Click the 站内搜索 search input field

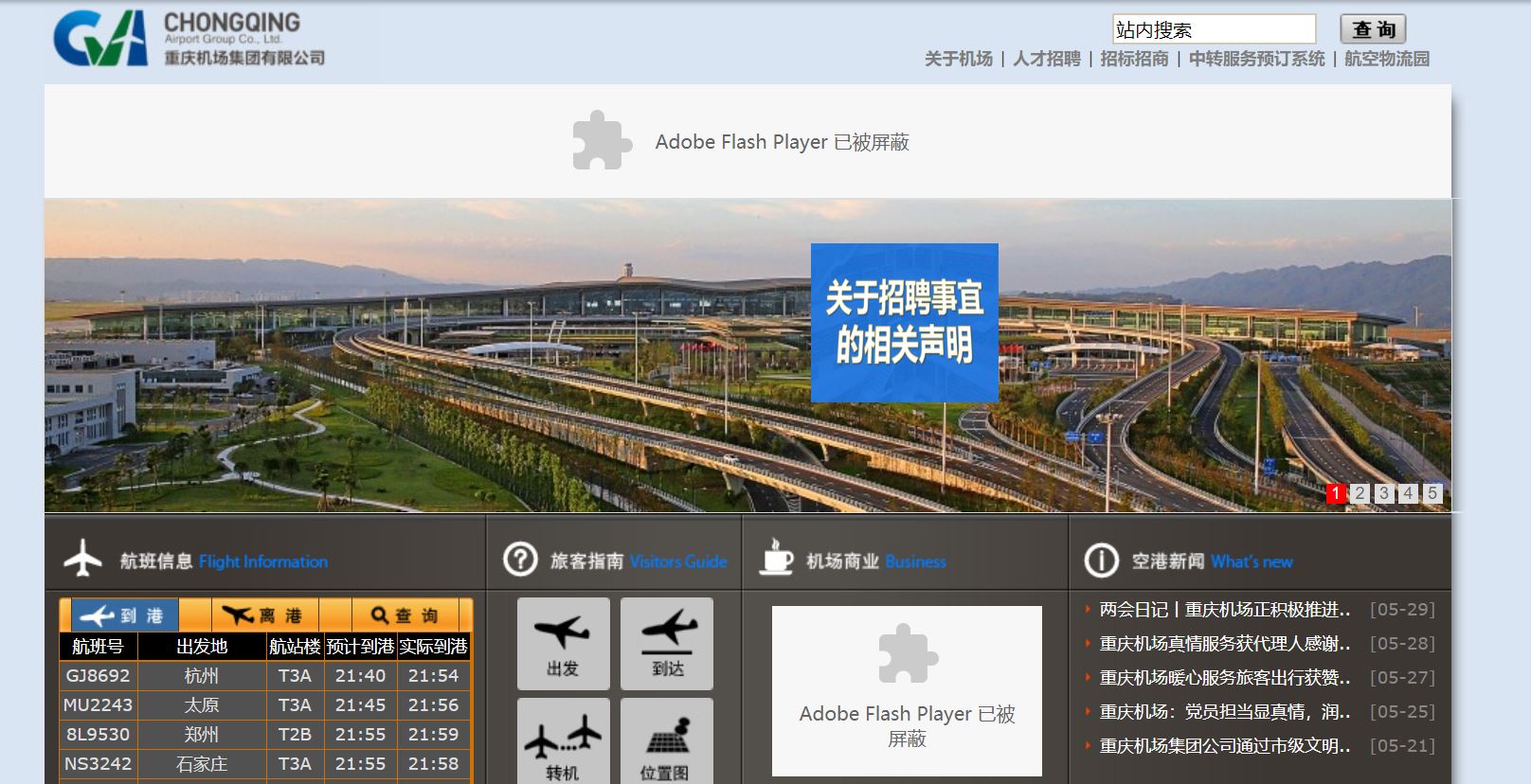[1214, 29]
